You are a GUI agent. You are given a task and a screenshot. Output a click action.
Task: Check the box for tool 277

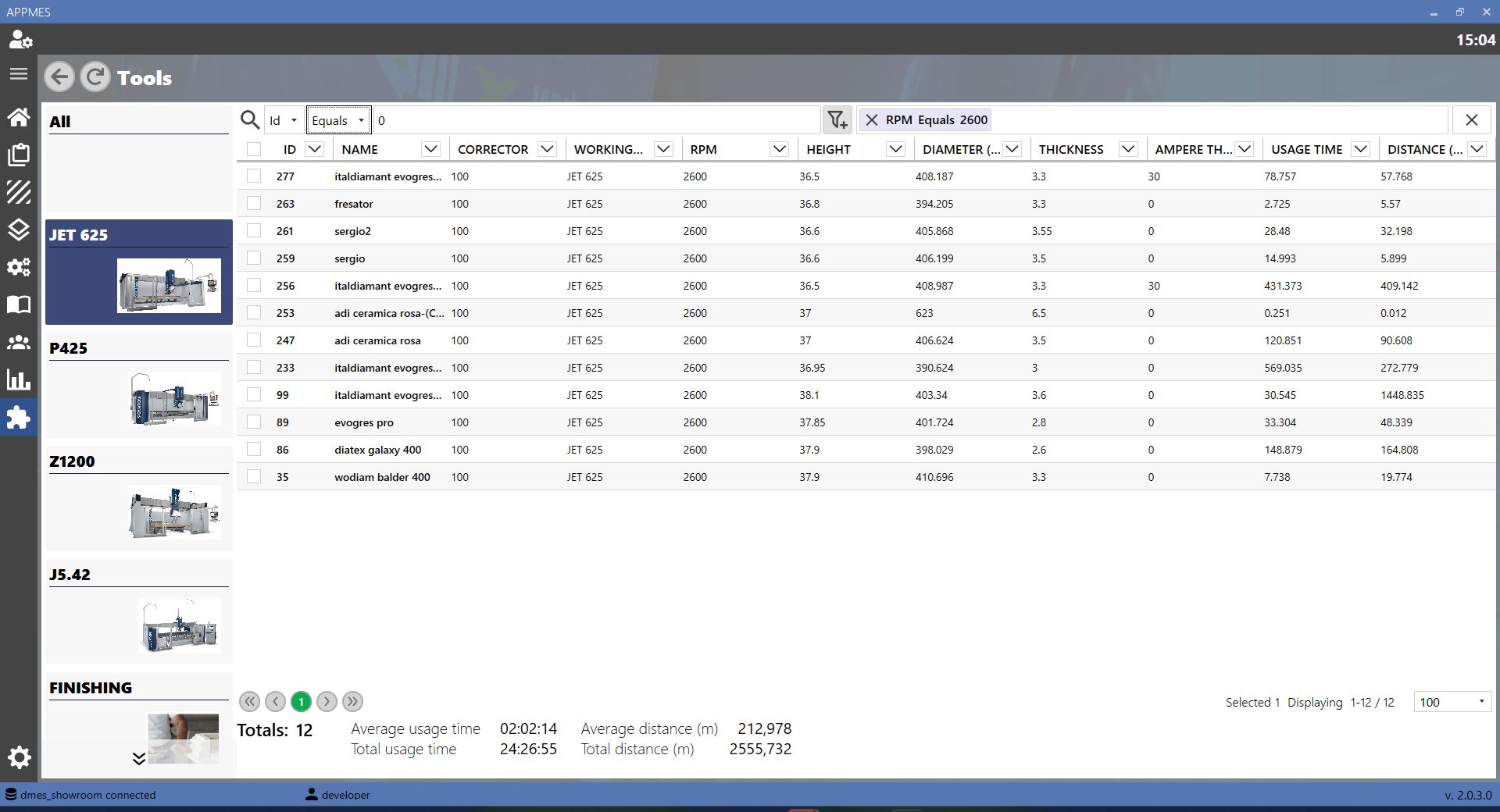click(x=254, y=176)
